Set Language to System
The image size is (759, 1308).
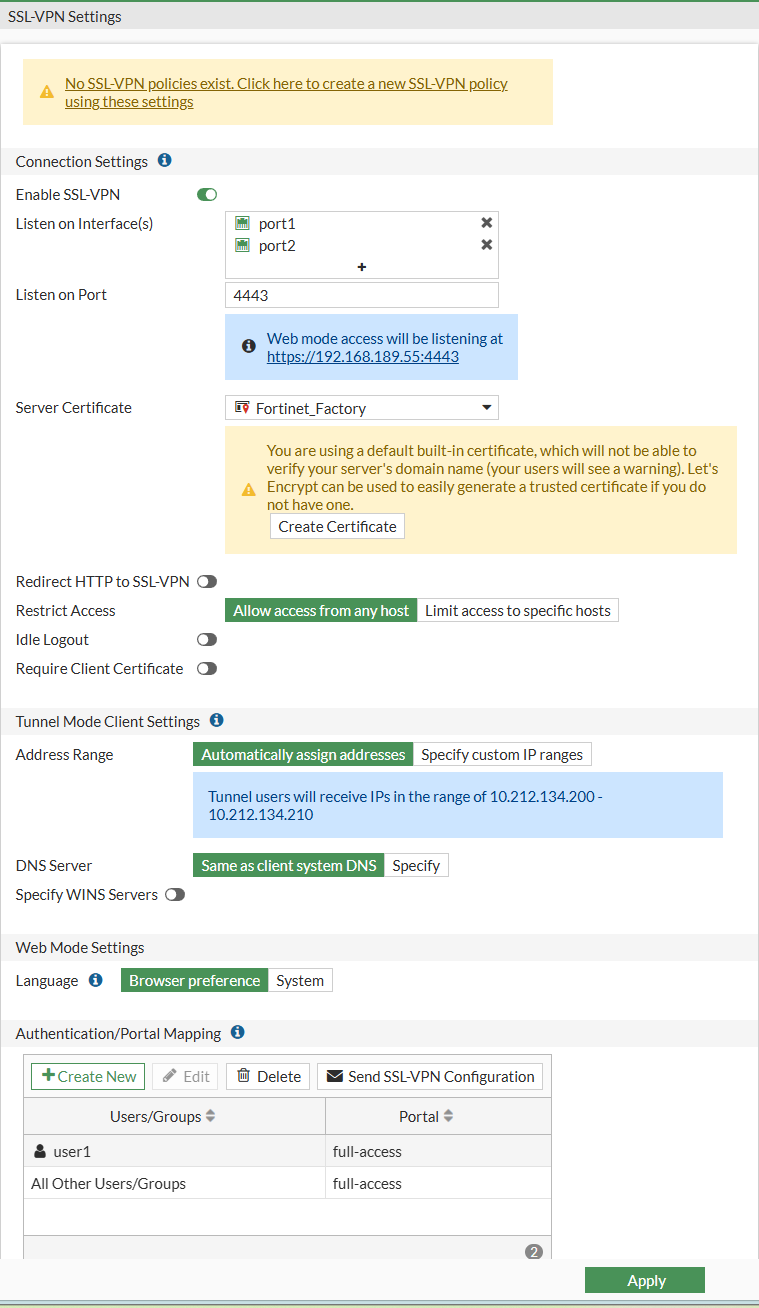click(x=300, y=980)
